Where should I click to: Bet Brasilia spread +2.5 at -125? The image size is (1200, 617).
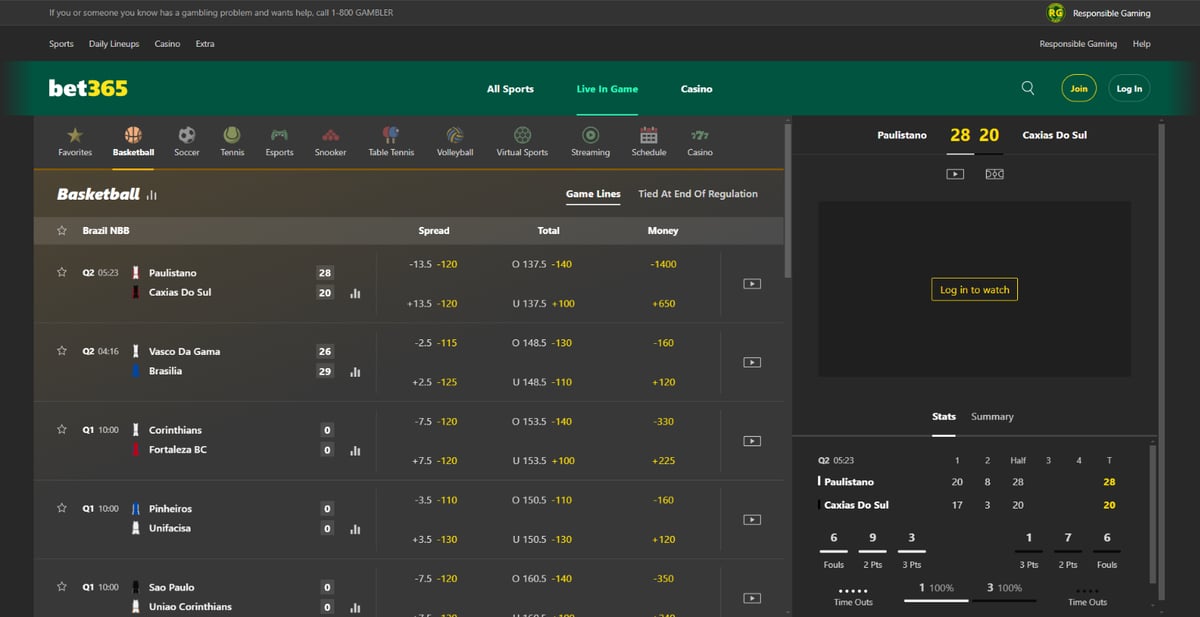[x=433, y=382]
